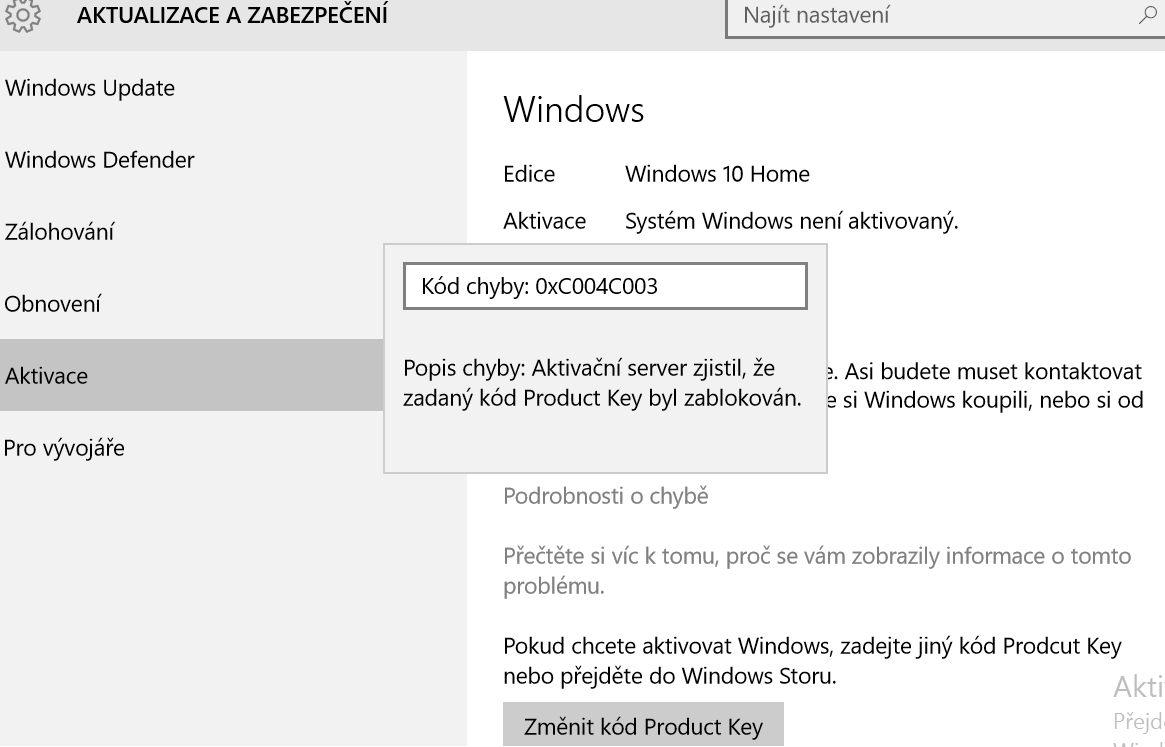The height and width of the screenshot is (747, 1165).
Task: Click the 'Windows 10 Home' edition text
Action: [717, 175]
